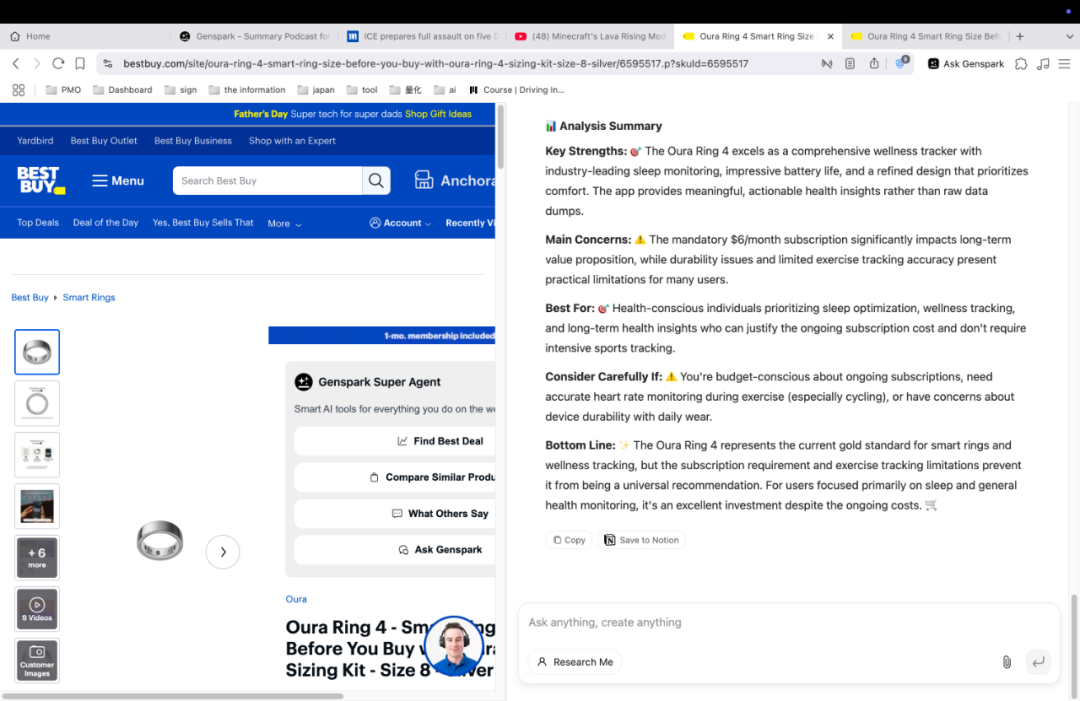This screenshot has height=701, width=1080.
Task: Click the browser reload icon
Action: [58, 63]
